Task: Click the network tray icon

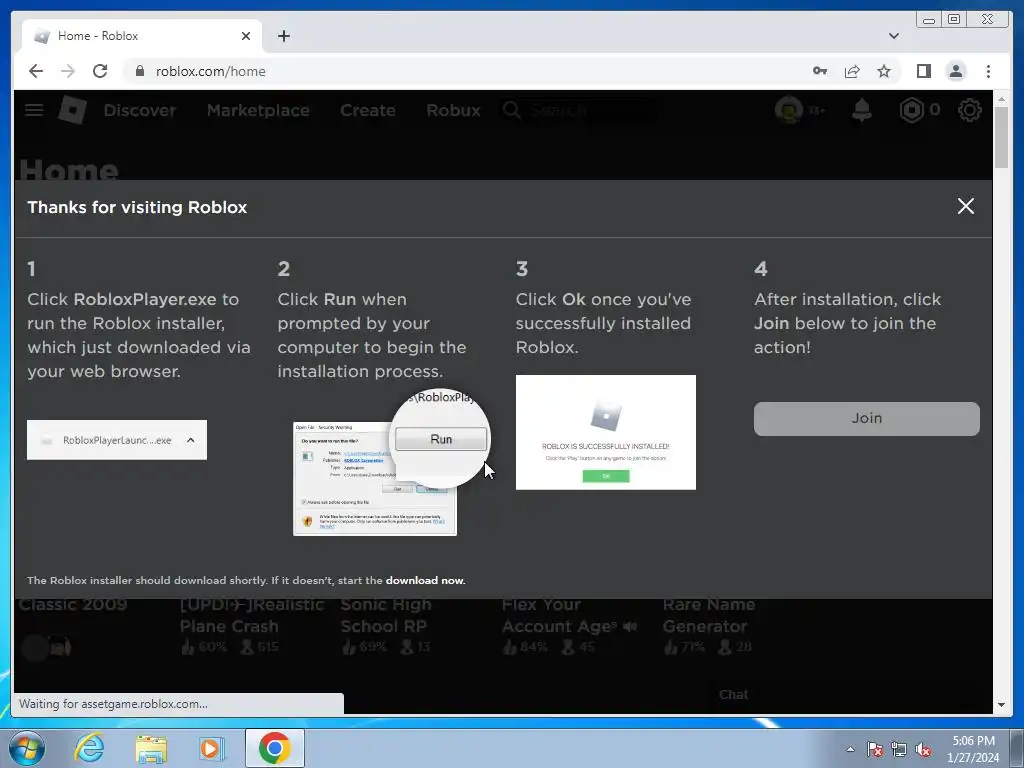Action: tap(899, 749)
